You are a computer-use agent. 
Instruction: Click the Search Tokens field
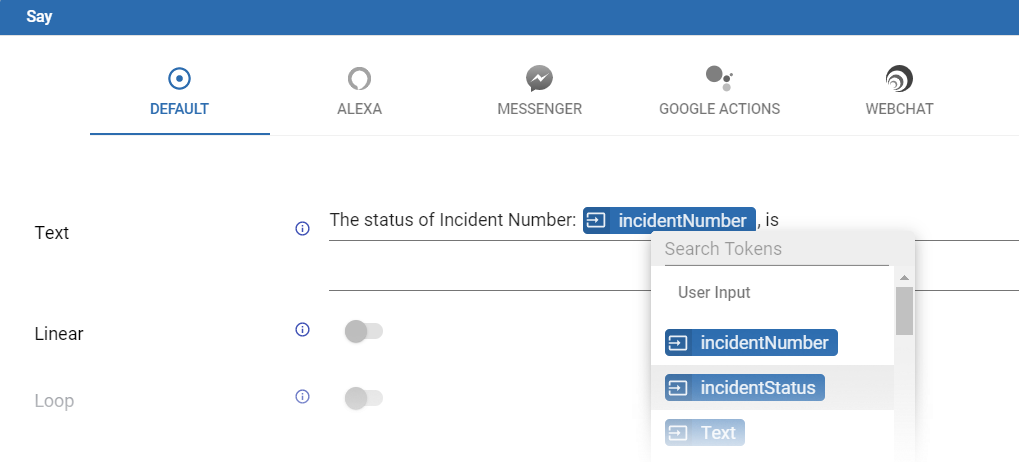[x=776, y=249]
